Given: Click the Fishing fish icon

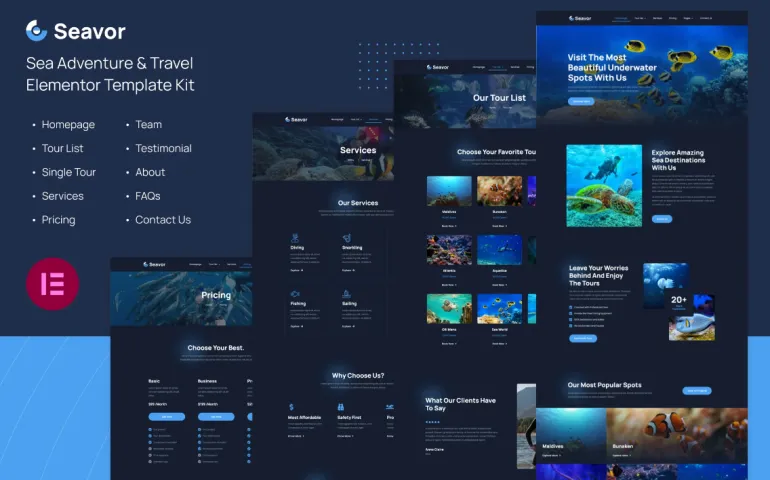Looking at the screenshot, I should pos(294,294).
